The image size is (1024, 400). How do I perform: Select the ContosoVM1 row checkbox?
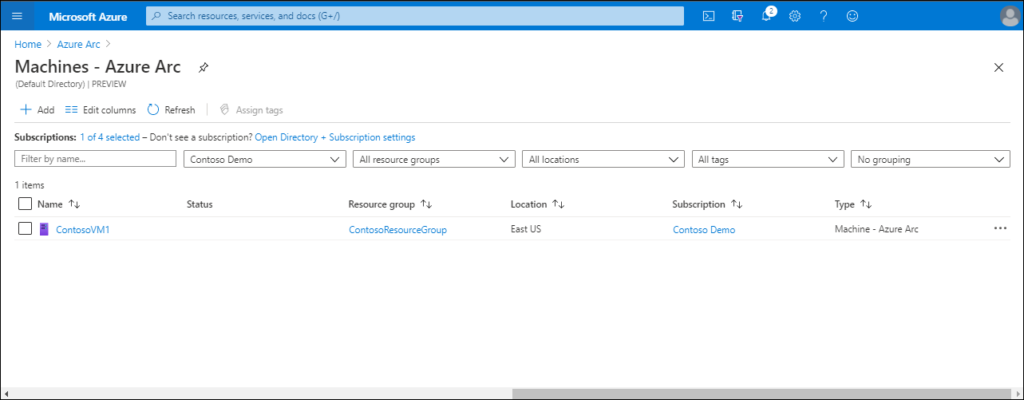(x=25, y=229)
